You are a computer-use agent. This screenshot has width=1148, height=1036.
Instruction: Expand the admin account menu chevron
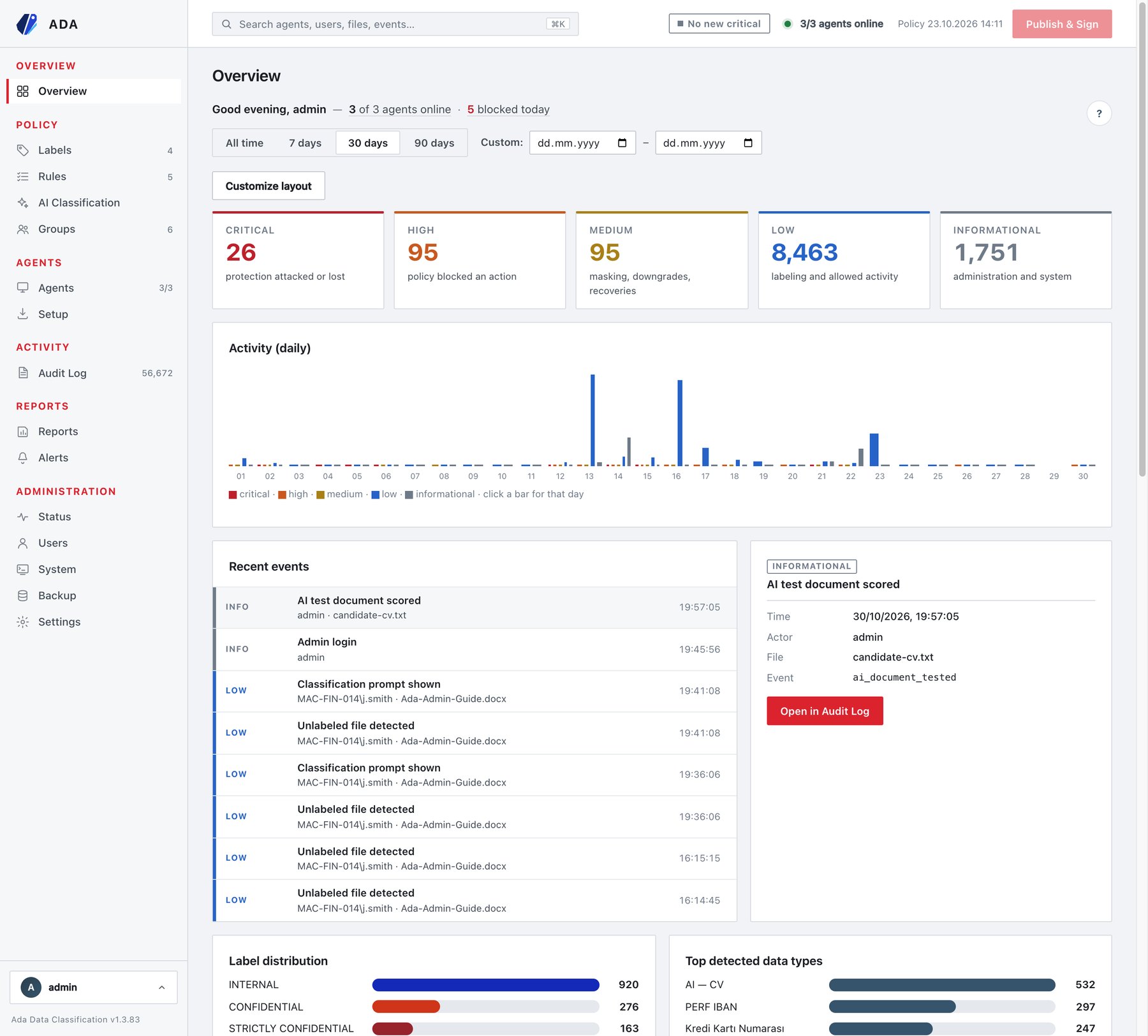161,988
